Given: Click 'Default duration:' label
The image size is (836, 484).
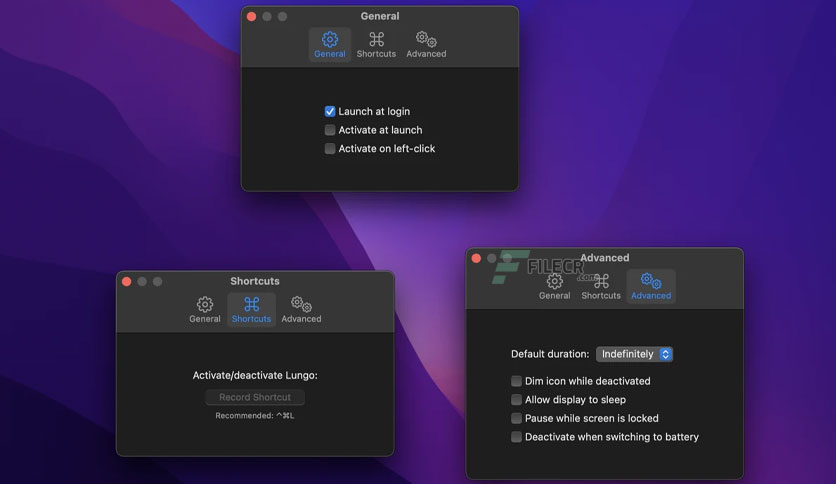Looking at the screenshot, I should point(550,354).
